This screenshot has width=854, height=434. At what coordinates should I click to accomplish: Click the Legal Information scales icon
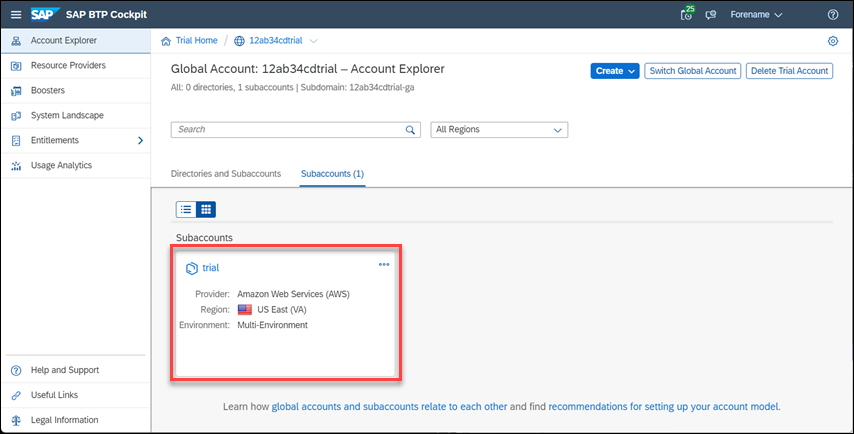pos(16,420)
